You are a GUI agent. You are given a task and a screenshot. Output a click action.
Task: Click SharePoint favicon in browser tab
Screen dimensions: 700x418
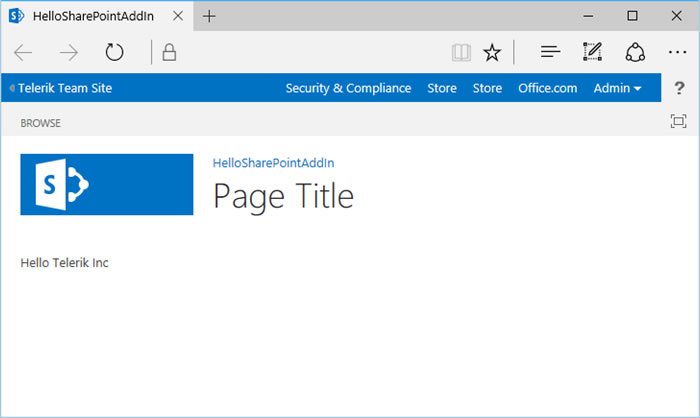pyautogui.click(x=17, y=16)
